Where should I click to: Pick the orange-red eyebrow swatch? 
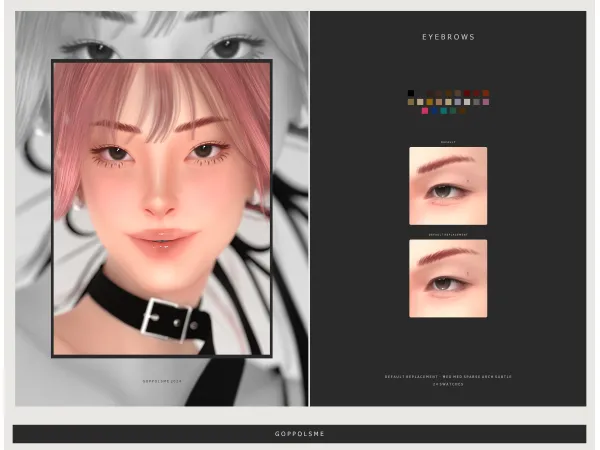(x=486, y=93)
